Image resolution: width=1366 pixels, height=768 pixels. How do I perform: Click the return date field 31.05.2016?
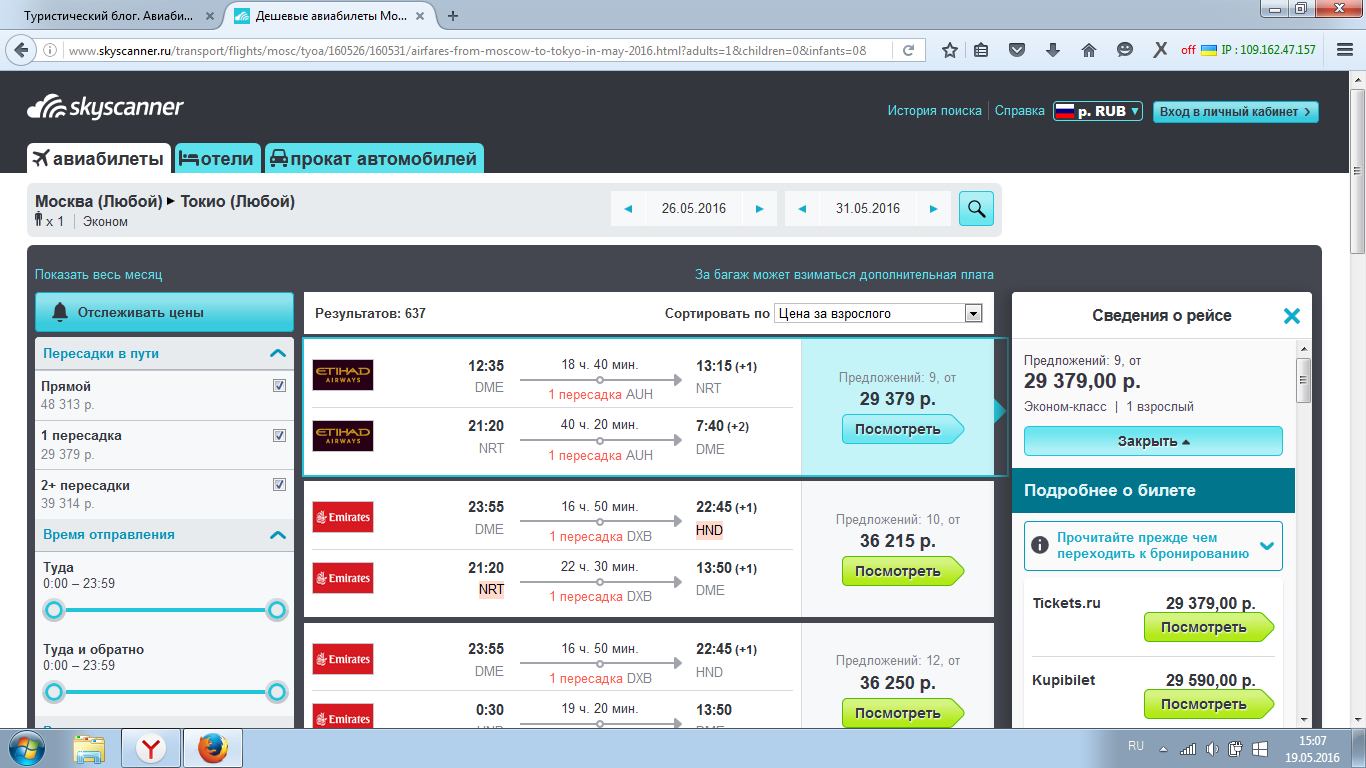click(x=868, y=209)
